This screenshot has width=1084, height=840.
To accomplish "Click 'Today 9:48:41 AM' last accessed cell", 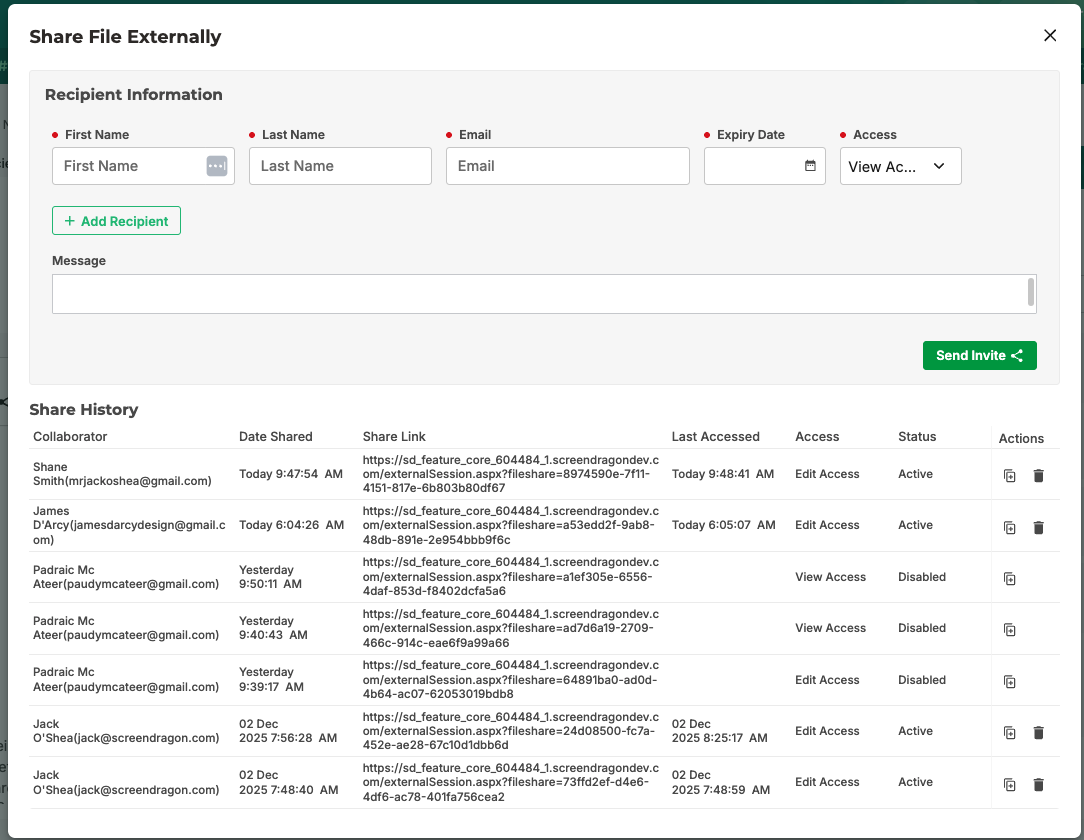I will (723, 474).
